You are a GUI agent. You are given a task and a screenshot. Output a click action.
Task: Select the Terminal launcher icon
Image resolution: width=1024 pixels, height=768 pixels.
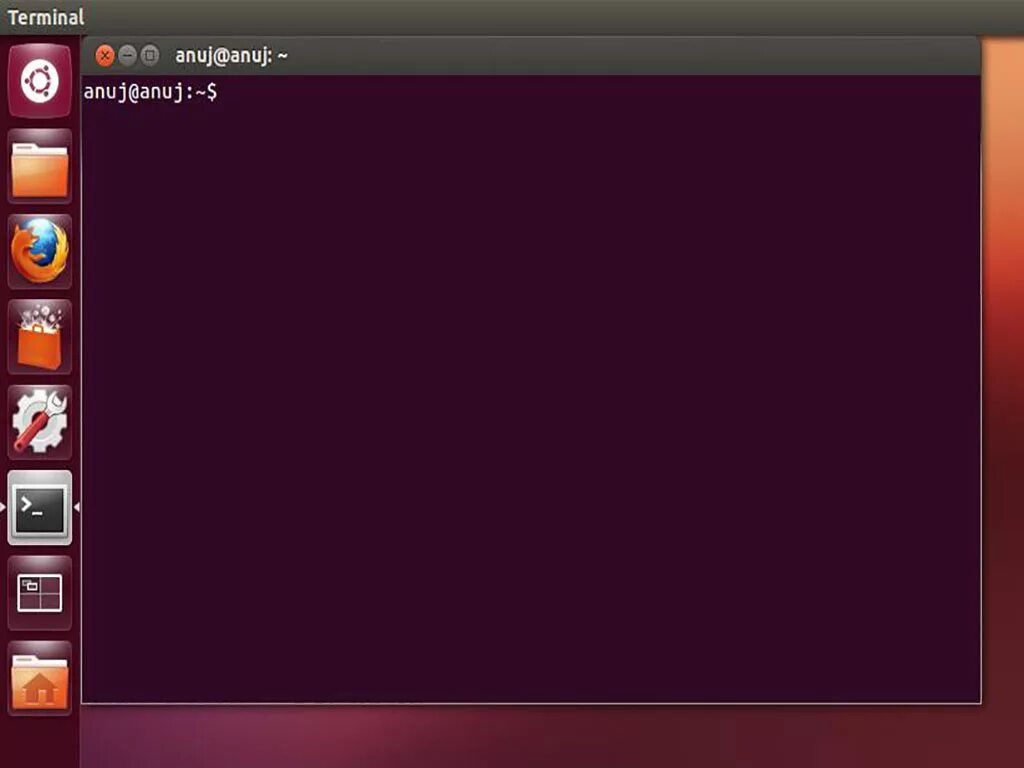click(x=40, y=507)
